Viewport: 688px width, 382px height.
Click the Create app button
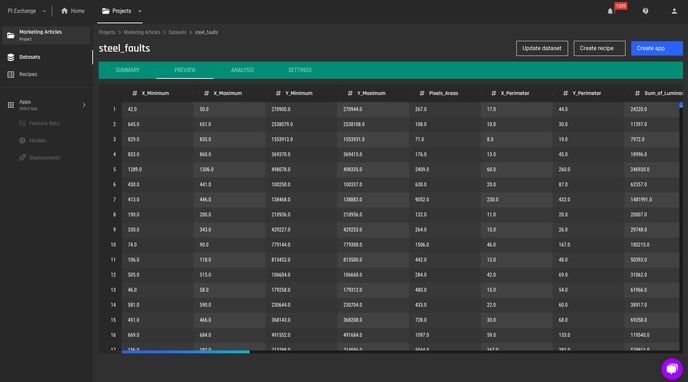pyautogui.click(x=656, y=48)
